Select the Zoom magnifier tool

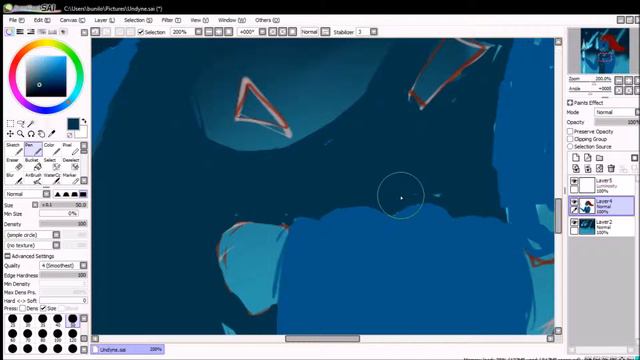point(20,134)
